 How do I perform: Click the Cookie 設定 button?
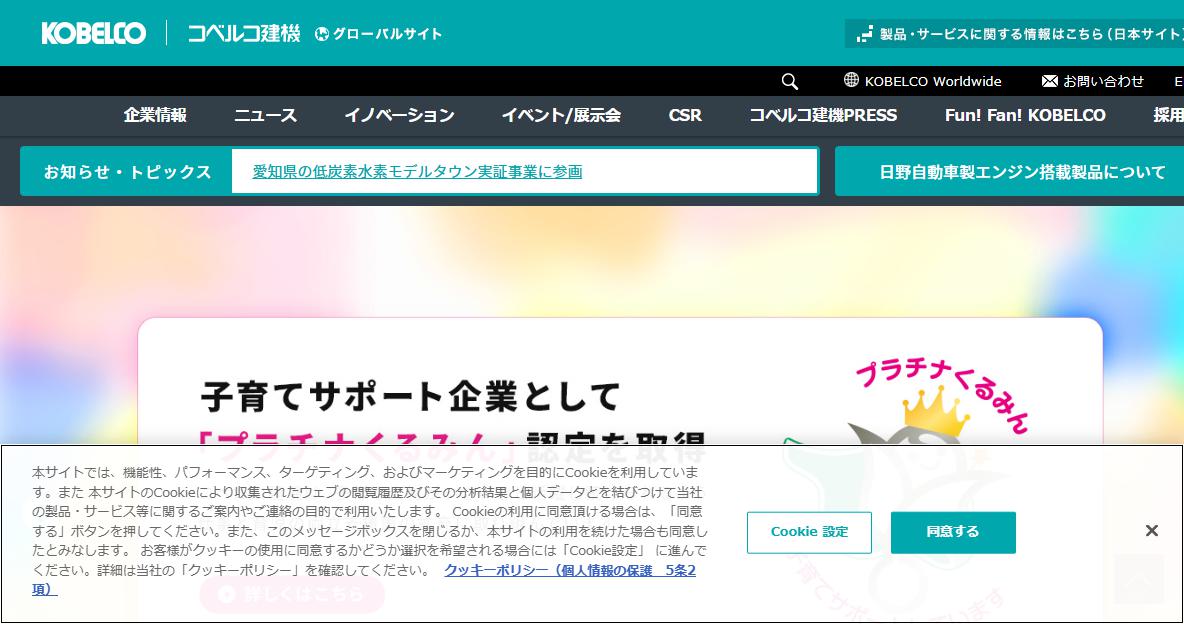809,532
